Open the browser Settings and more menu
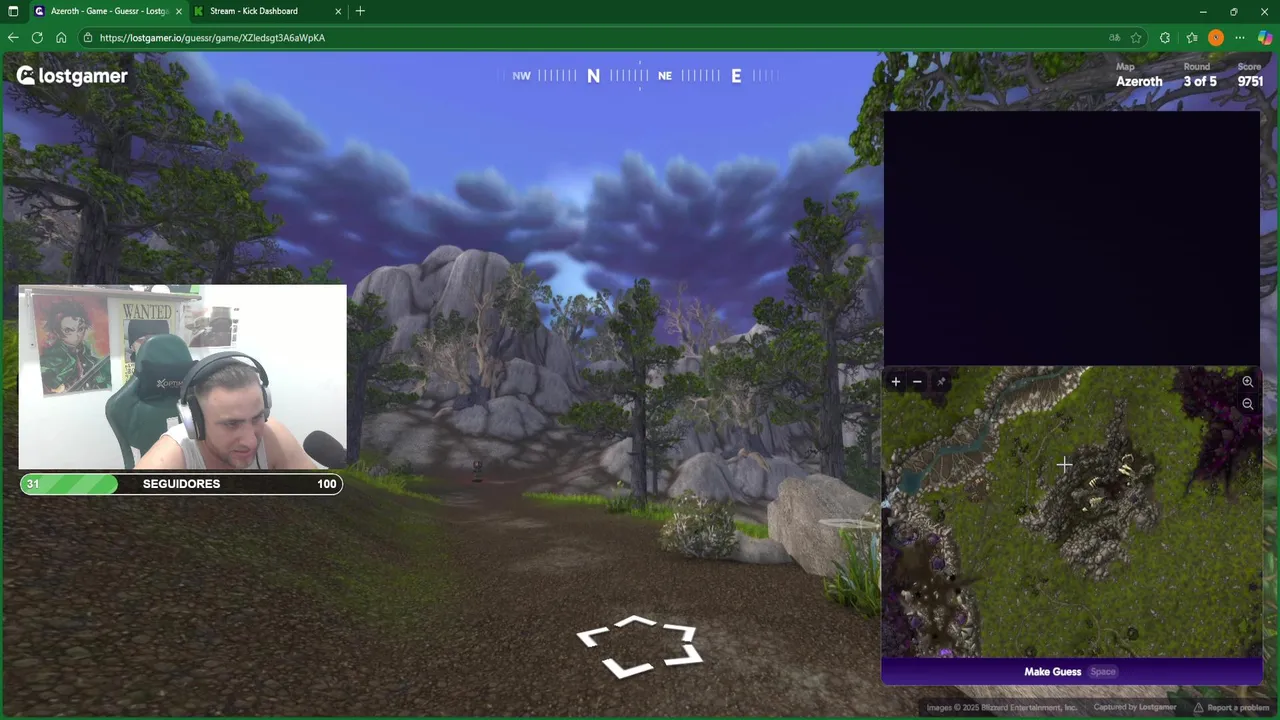The width and height of the screenshot is (1280, 720). (1240, 38)
